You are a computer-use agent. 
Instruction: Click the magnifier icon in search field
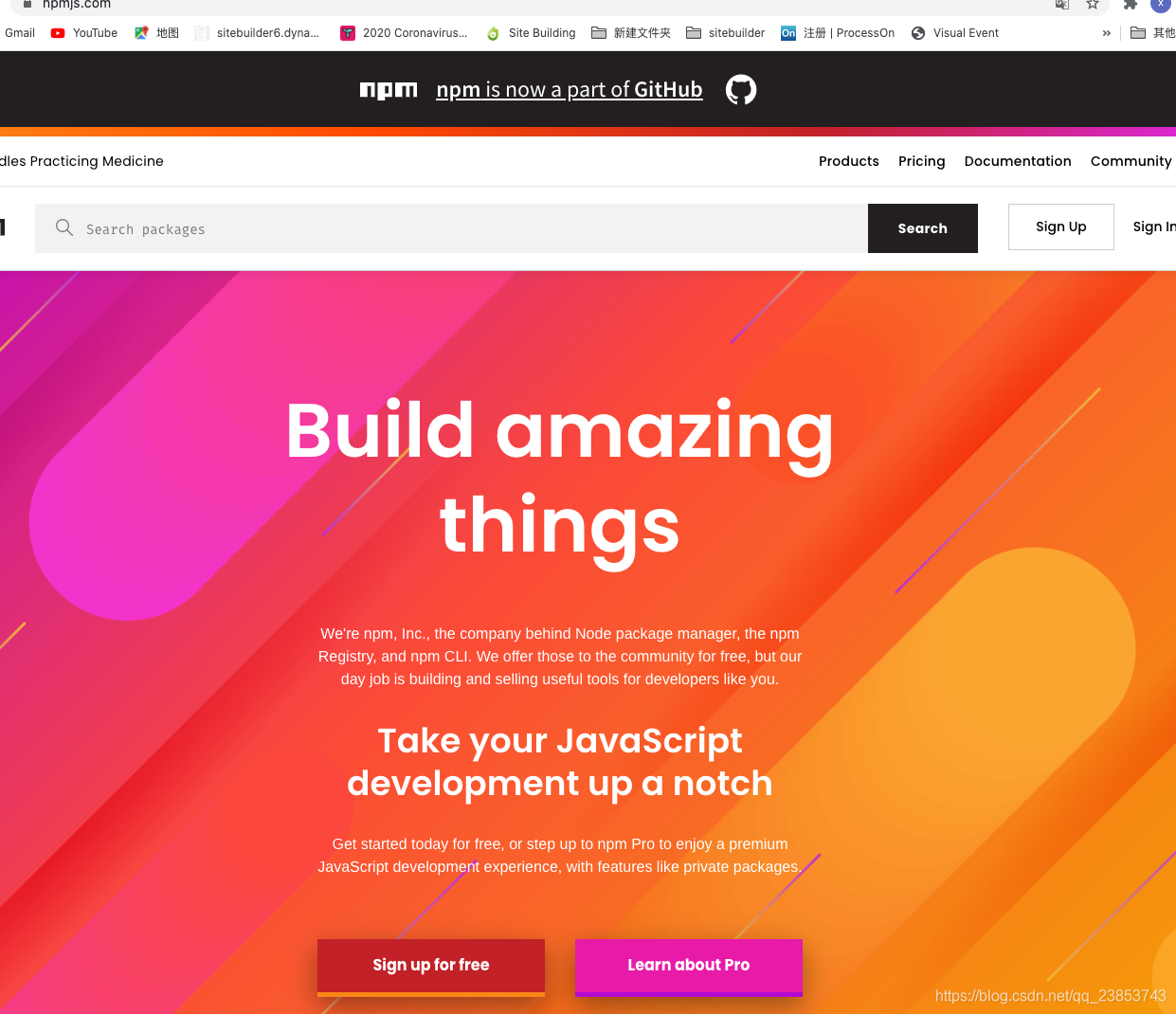64,227
